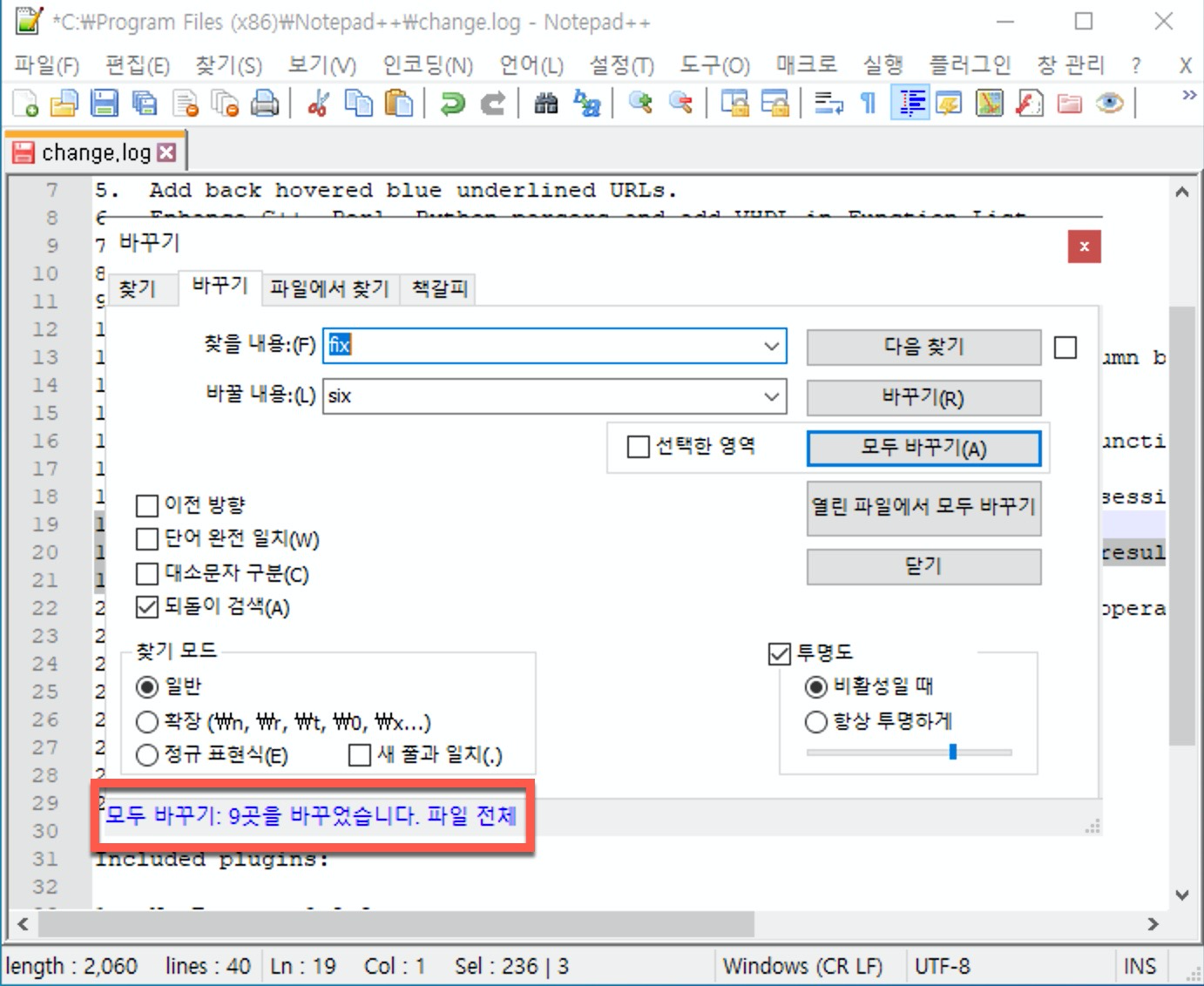Click the Save All toolbar icon
Image resolution: width=1204 pixels, height=986 pixels.
[145, 104]
